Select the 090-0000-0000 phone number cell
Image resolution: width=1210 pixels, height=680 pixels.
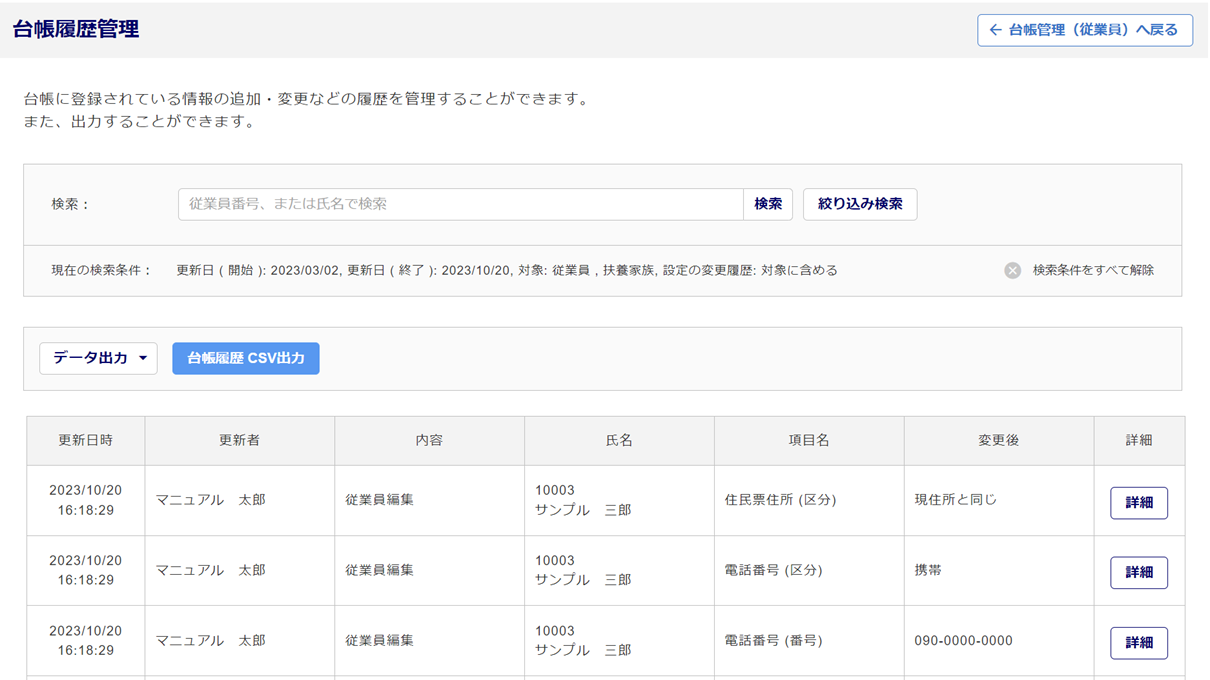click(963, 641)
